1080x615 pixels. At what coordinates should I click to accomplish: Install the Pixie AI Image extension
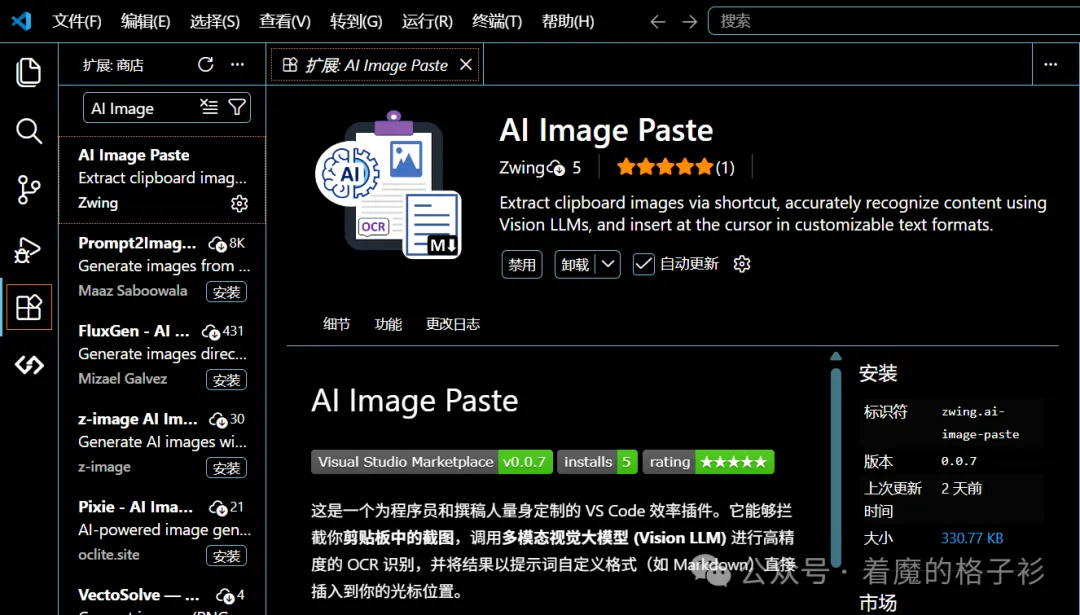[x=227, y=556]
